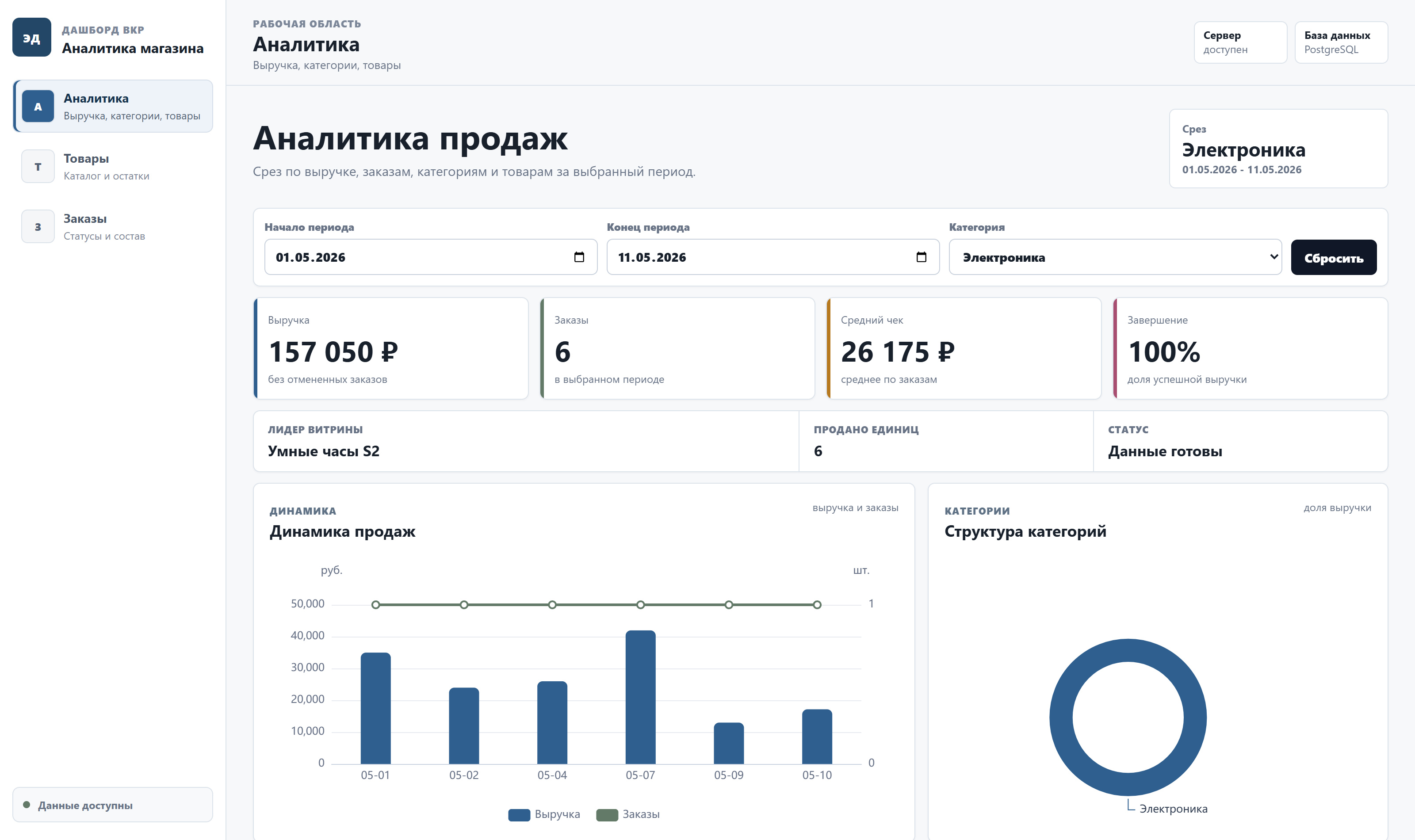Click the tallest 05-07 revenue bar

pos(641,697)
